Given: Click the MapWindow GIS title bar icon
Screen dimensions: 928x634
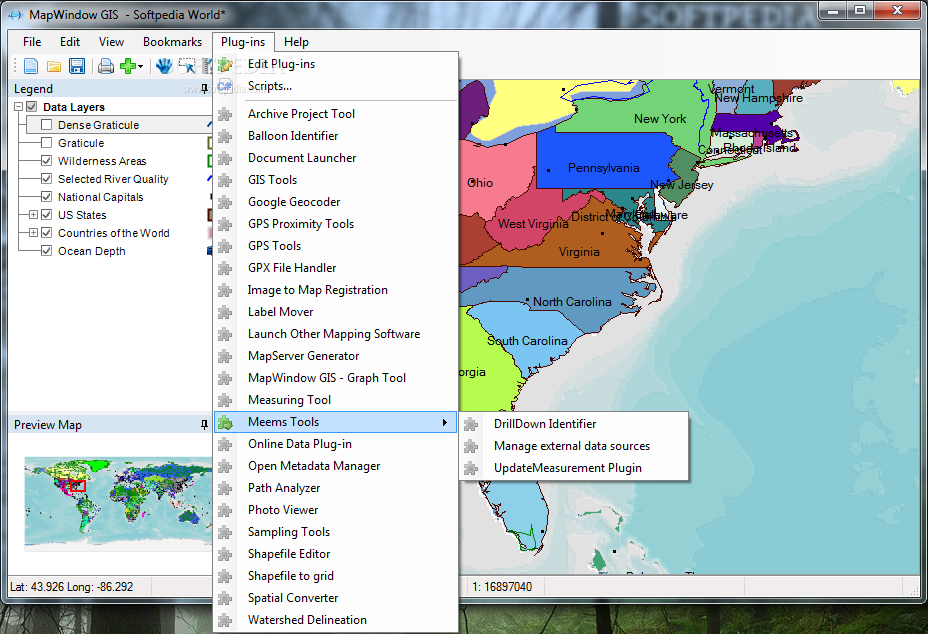Looking at the screenshot, I should pyautogui.click(x=16, y=15).
